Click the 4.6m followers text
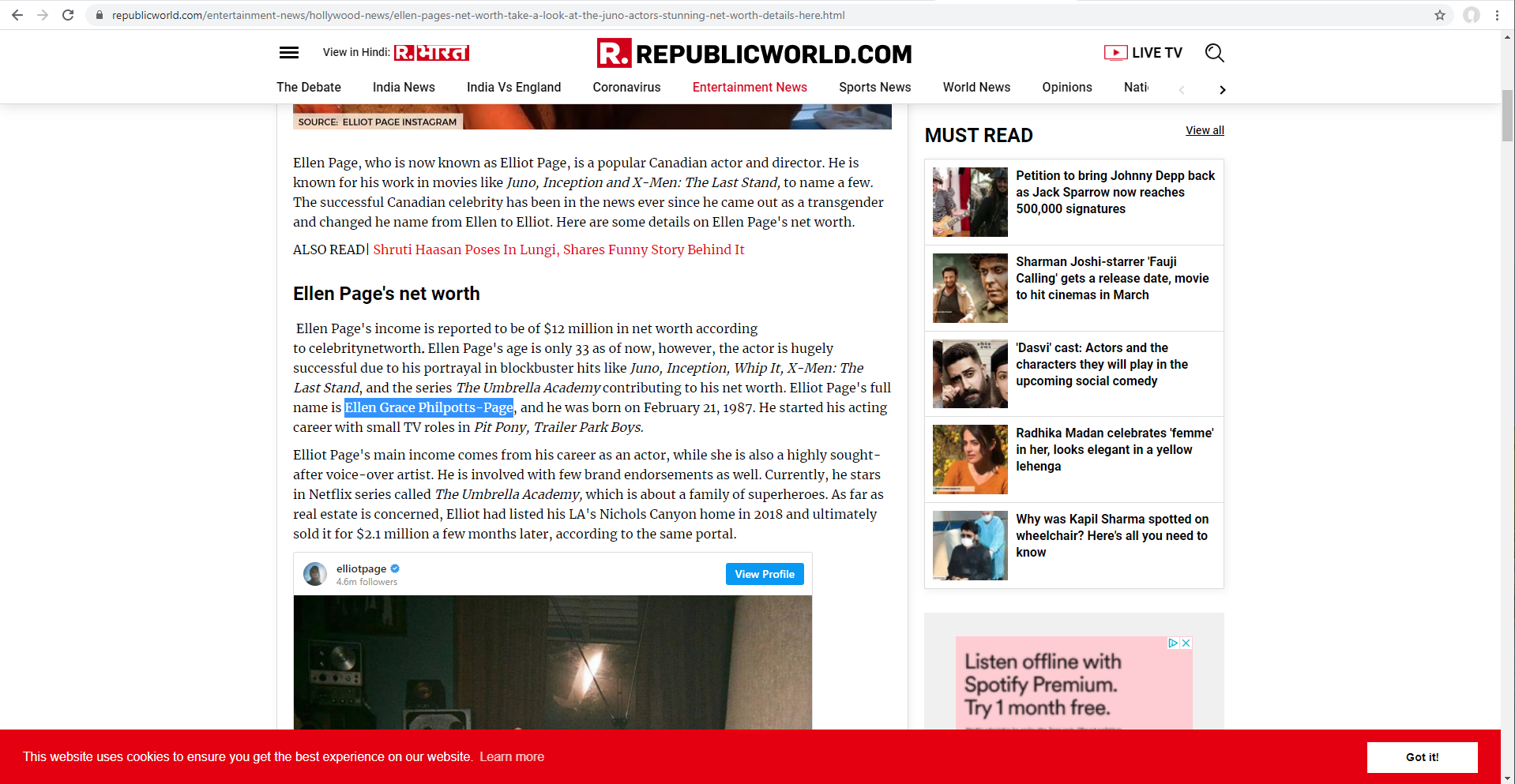 point(367,582)
